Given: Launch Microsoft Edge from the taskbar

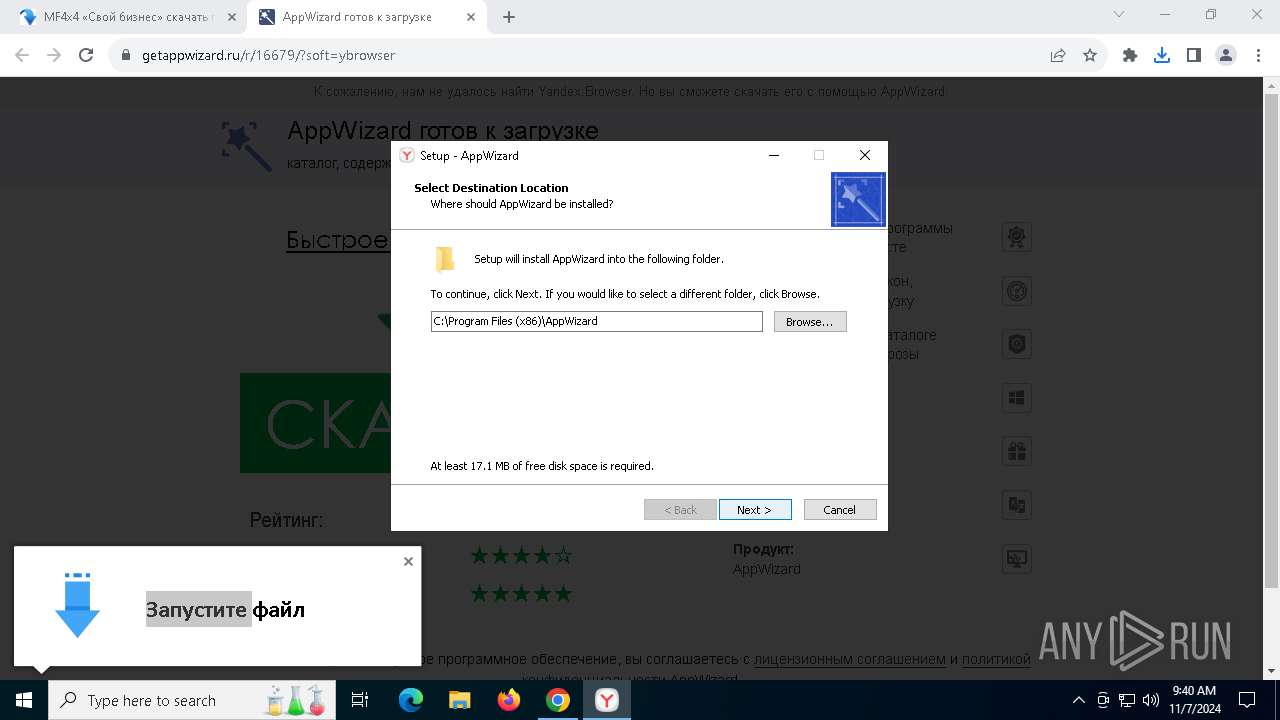Looking at the screenshot, I should (x=411, y=700).
